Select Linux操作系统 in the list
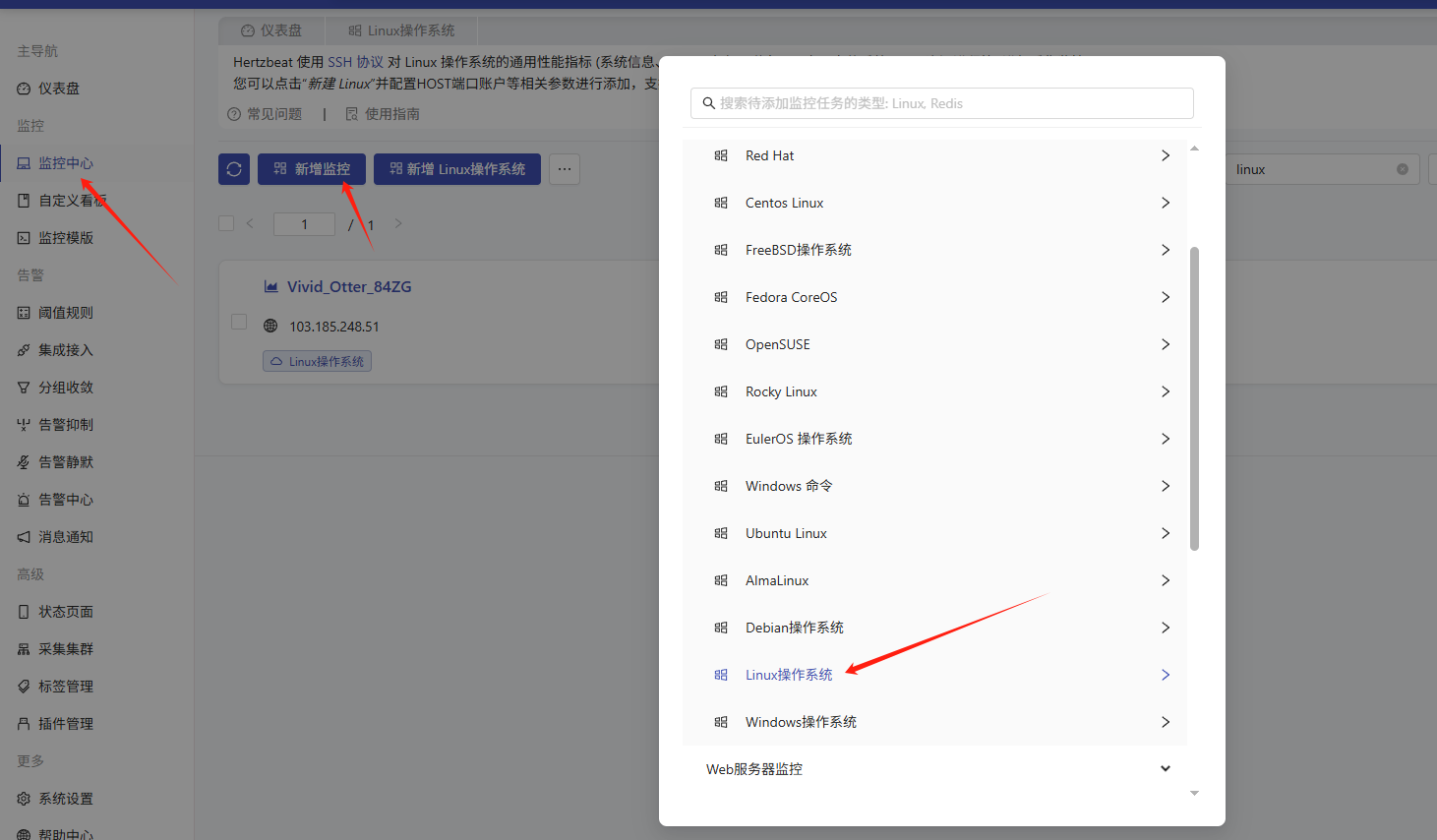Screen dimensions: 1437x840 (934, 675)
